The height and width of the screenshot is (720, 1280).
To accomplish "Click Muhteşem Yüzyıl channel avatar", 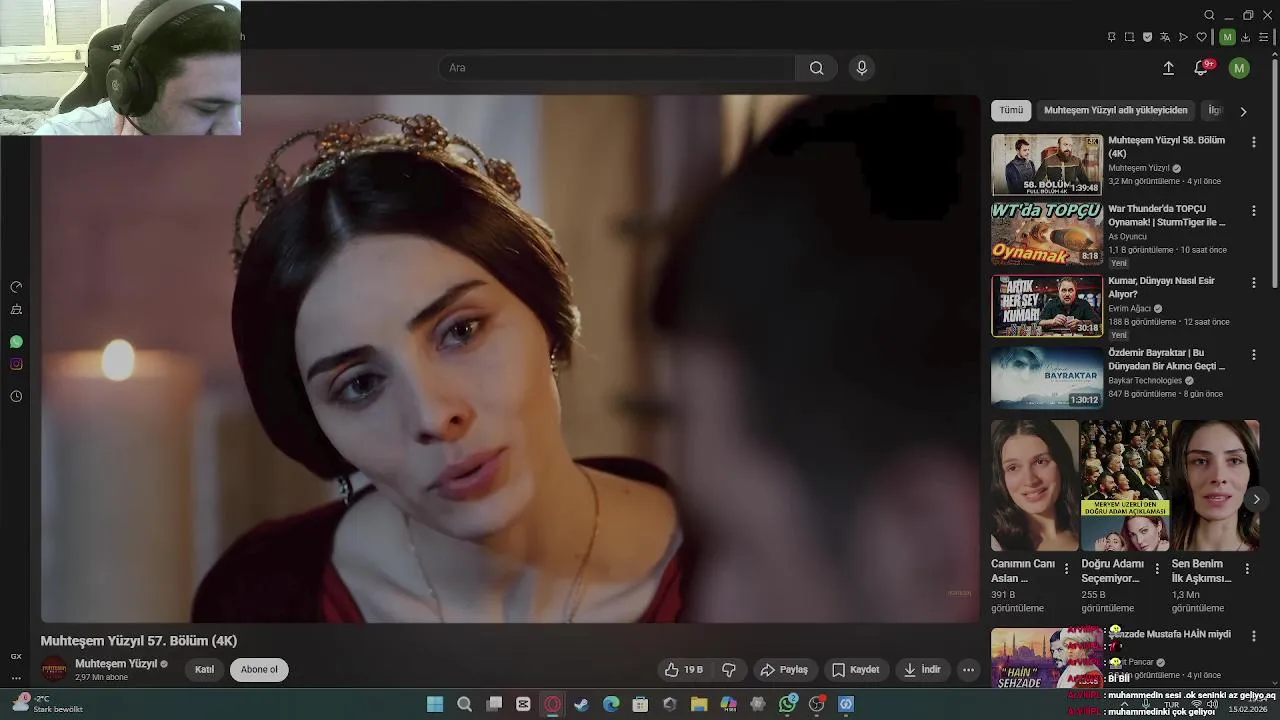I will click(x=54, y=670).
